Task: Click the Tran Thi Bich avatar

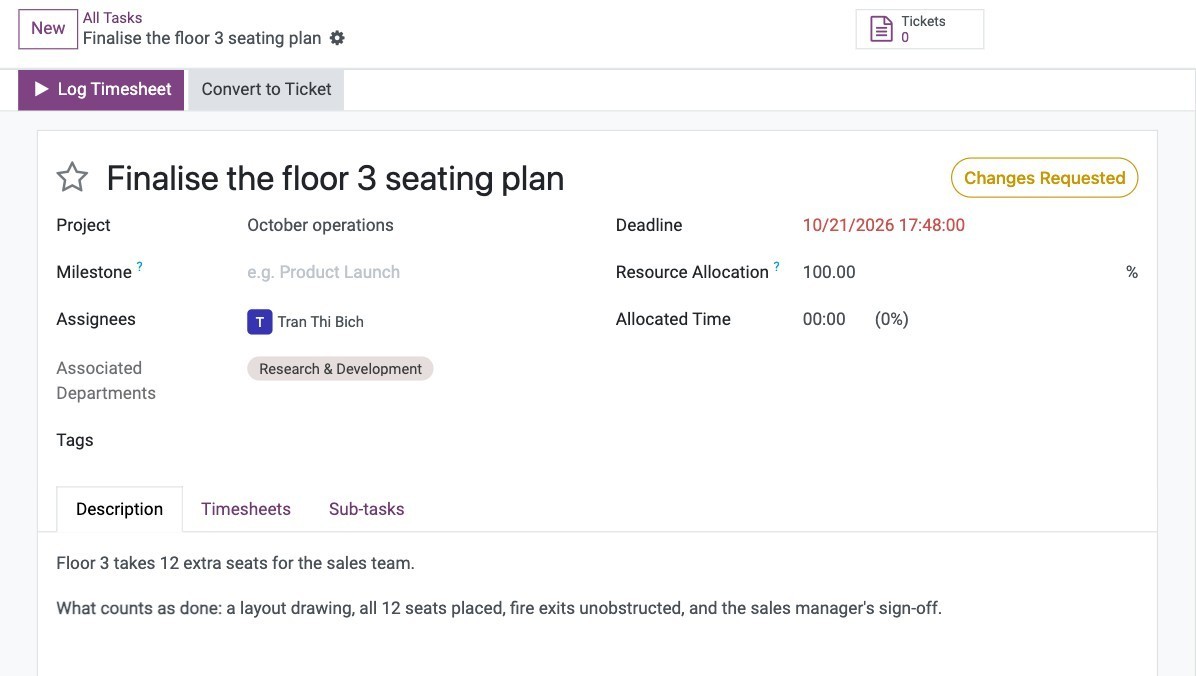Action: (x=259, y=322)
